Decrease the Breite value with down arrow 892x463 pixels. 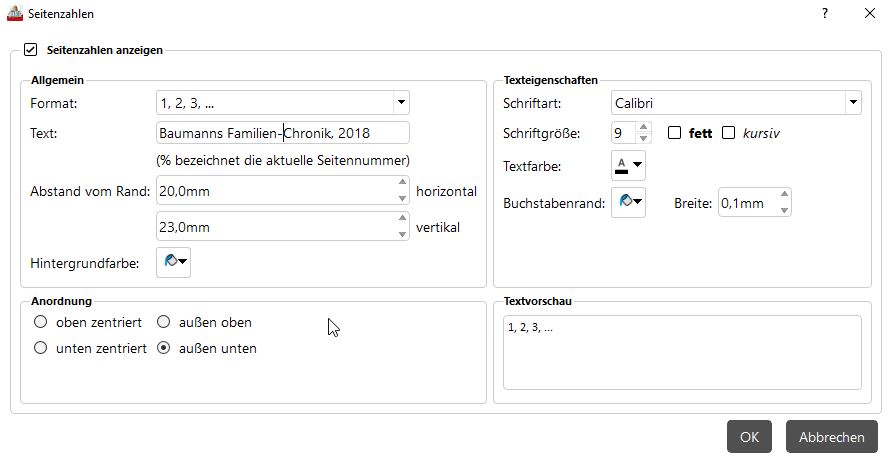click(785, 210)
